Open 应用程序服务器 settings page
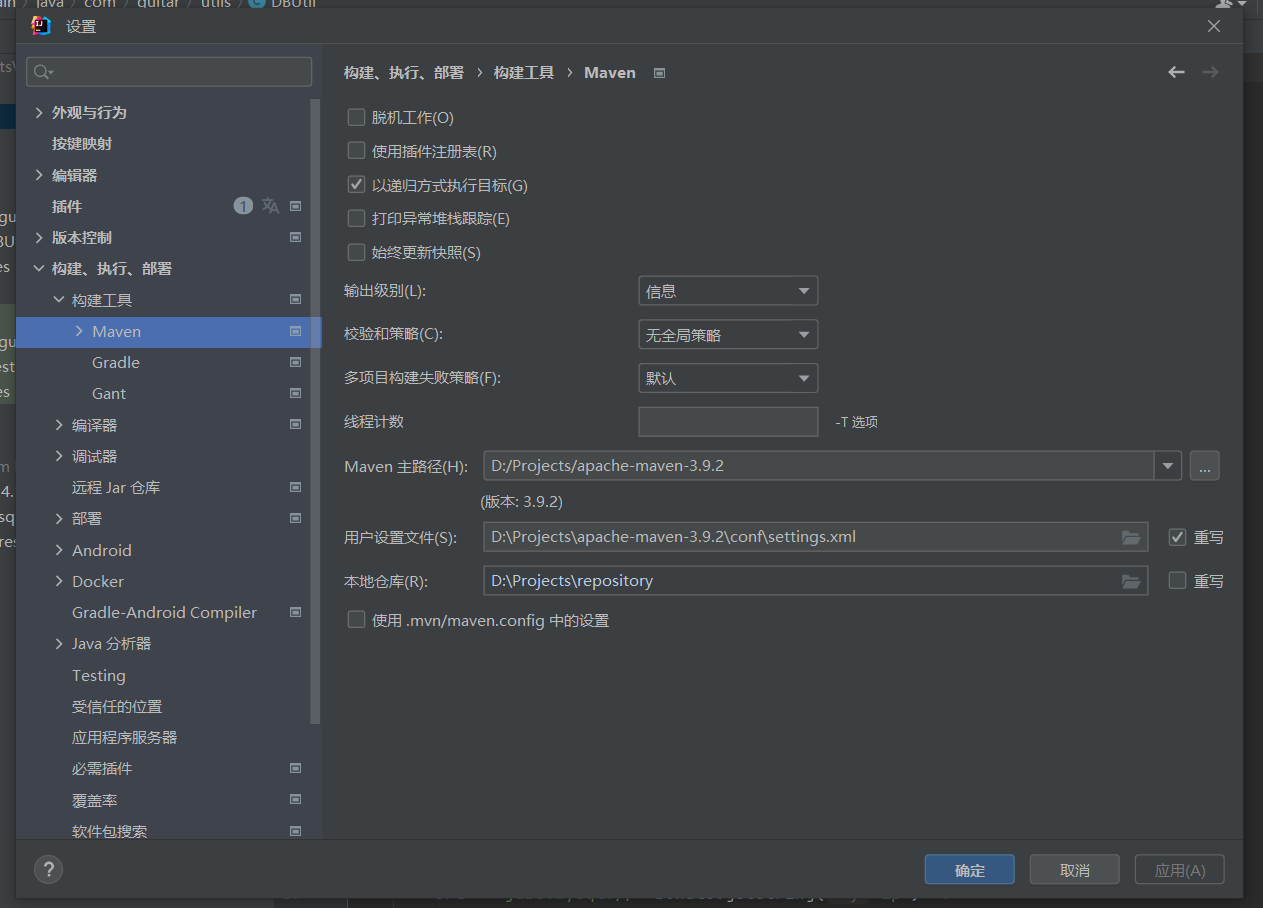Screen dimensions: 1263x908 [x=125, y=737]
